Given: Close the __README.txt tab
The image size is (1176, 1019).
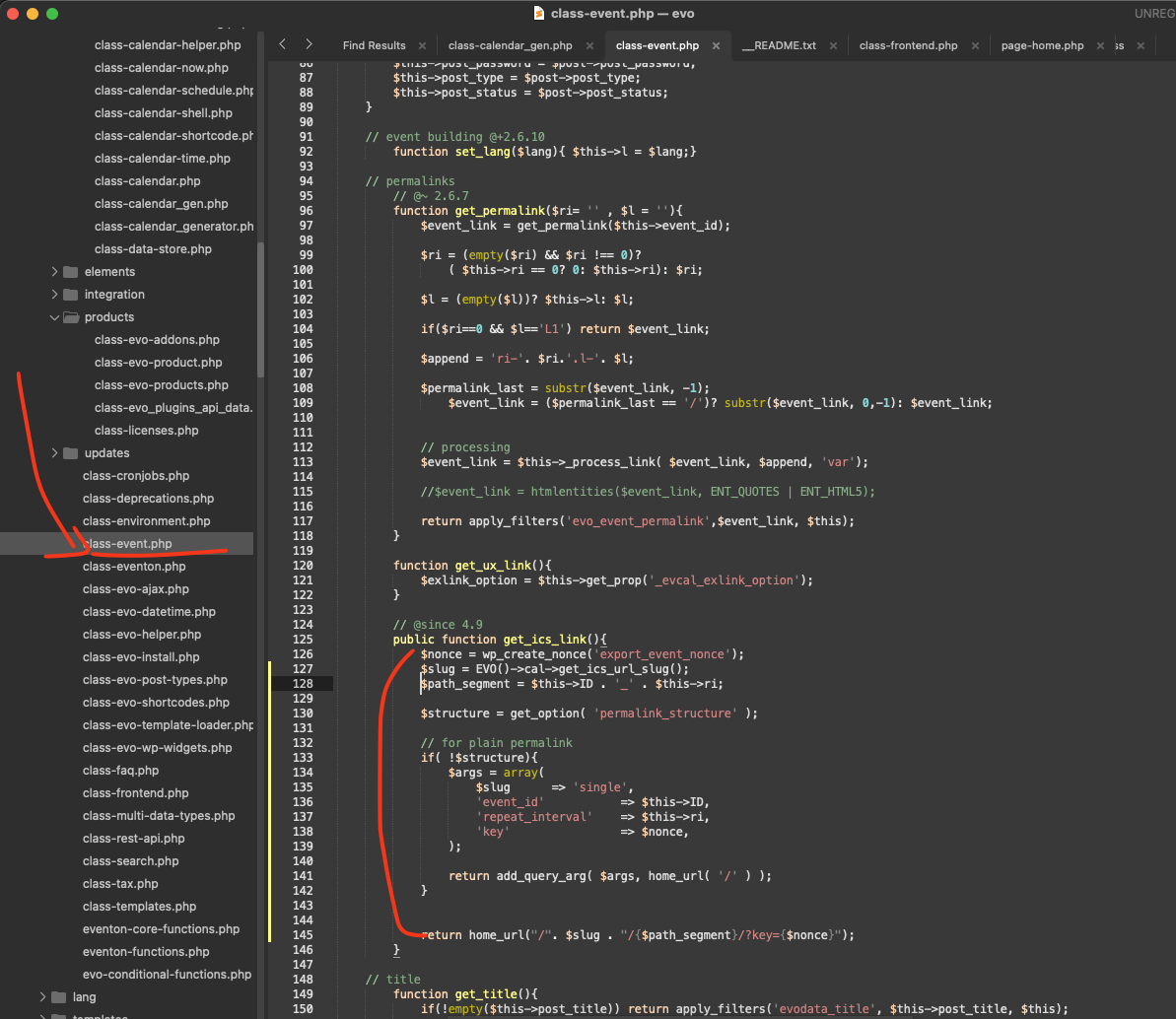Looking at the screenshot, I should pos(834,45).
